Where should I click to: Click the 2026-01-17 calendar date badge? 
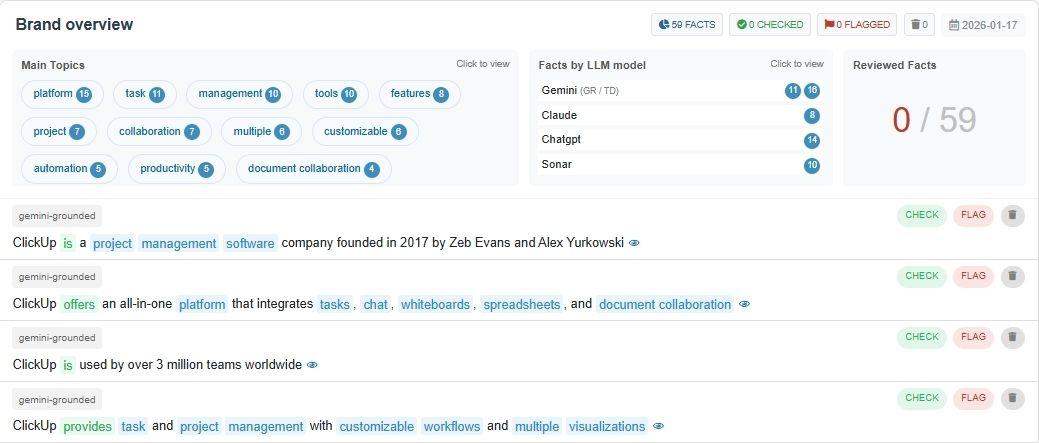(983, 25)
